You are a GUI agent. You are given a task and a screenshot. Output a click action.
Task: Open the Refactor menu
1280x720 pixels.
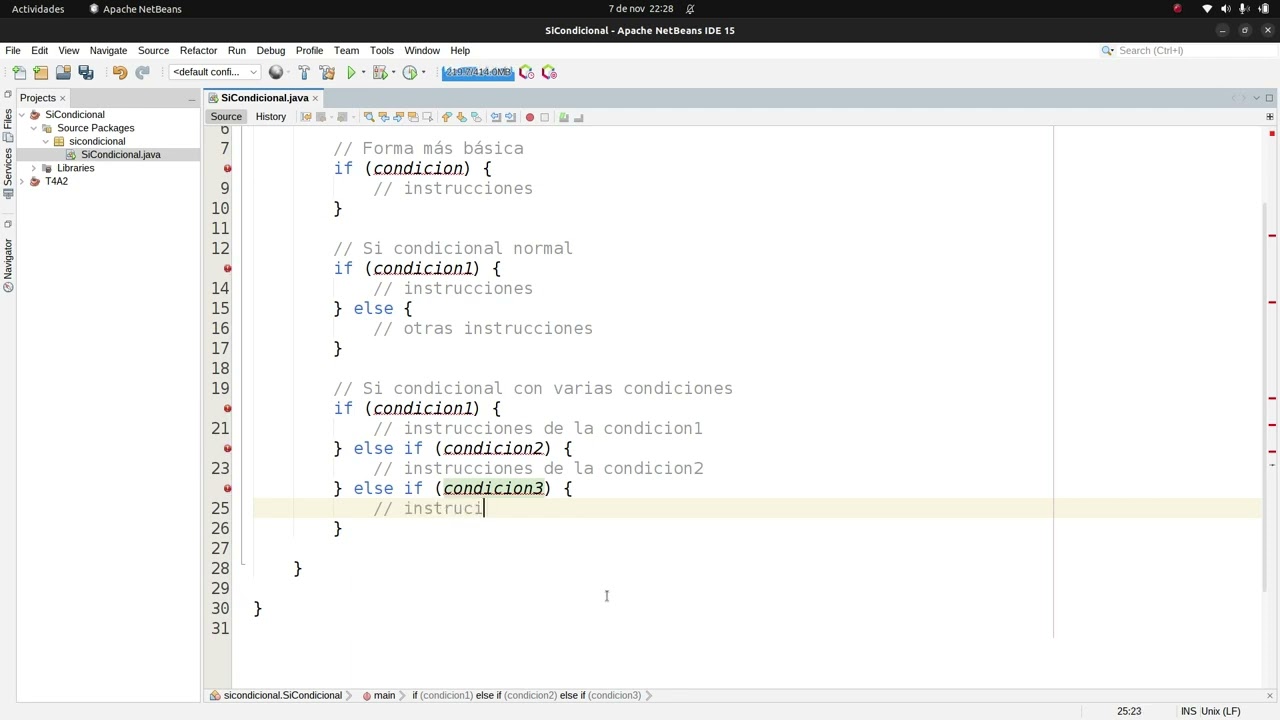198,50
